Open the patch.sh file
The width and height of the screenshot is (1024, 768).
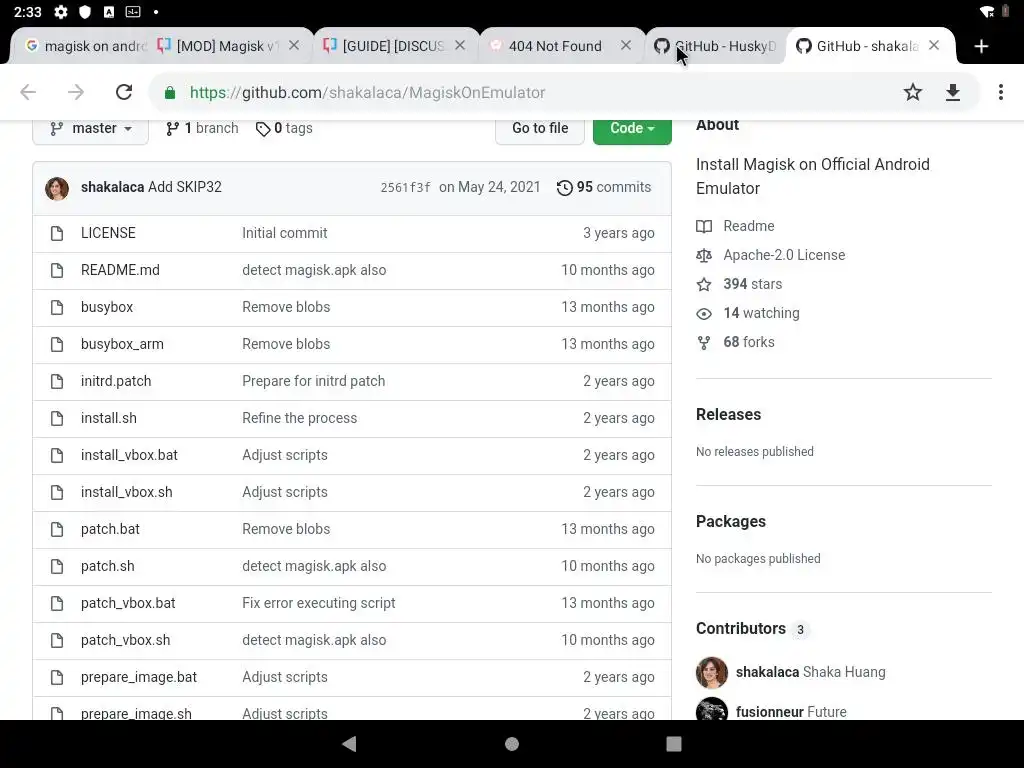(x=108, y=566)
